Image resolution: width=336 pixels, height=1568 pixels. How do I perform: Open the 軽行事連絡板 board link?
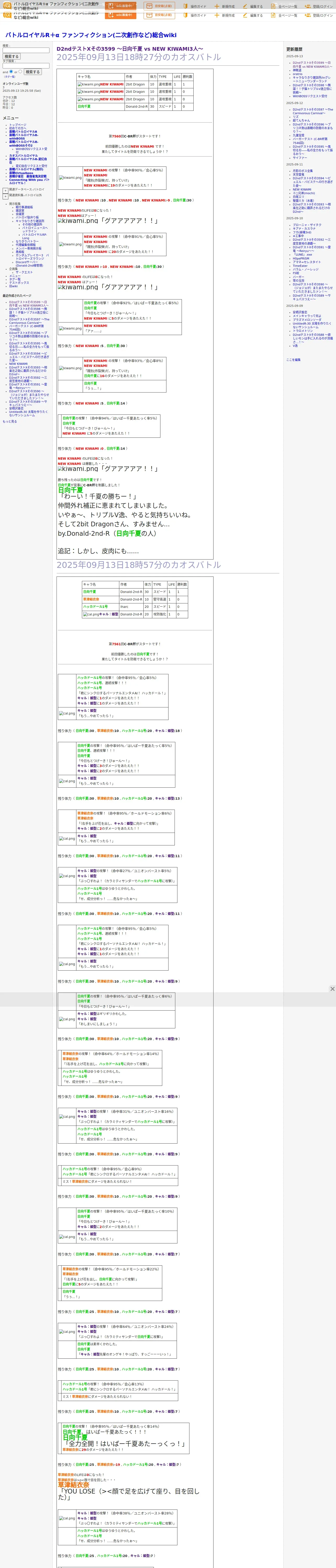(x=24, y=207)
